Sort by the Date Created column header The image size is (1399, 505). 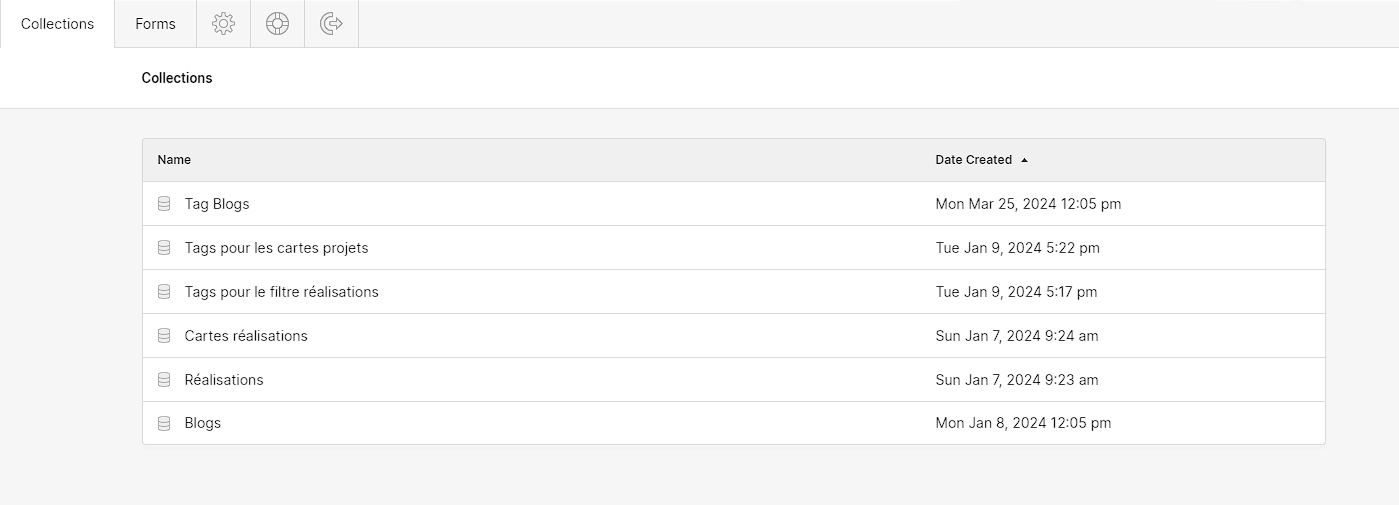[x=973, y=160]
